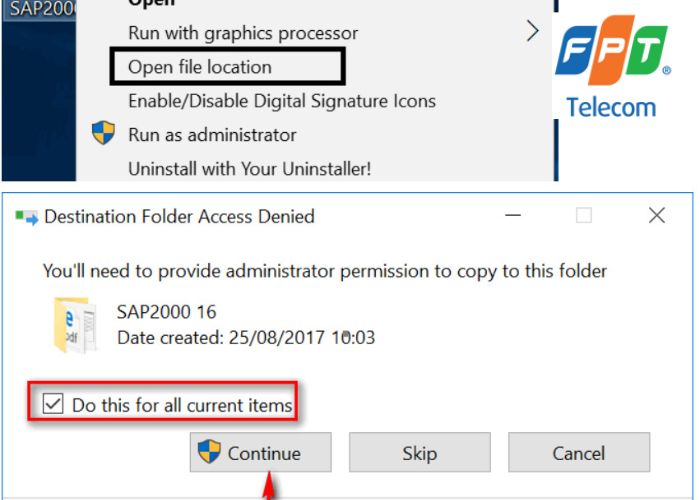700x500 pixels.
Task: Click the shield icon on Continue button
Action: (209, 452)
